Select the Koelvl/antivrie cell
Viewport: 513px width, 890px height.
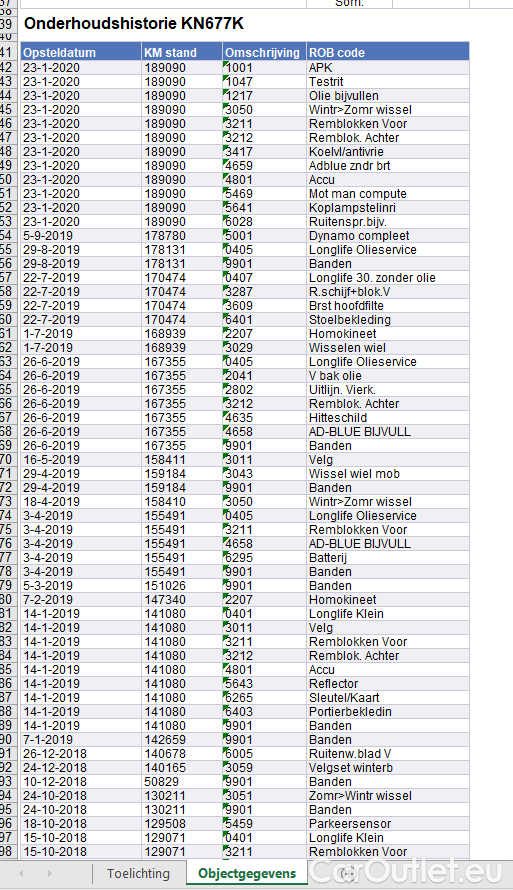coord(388,152)
